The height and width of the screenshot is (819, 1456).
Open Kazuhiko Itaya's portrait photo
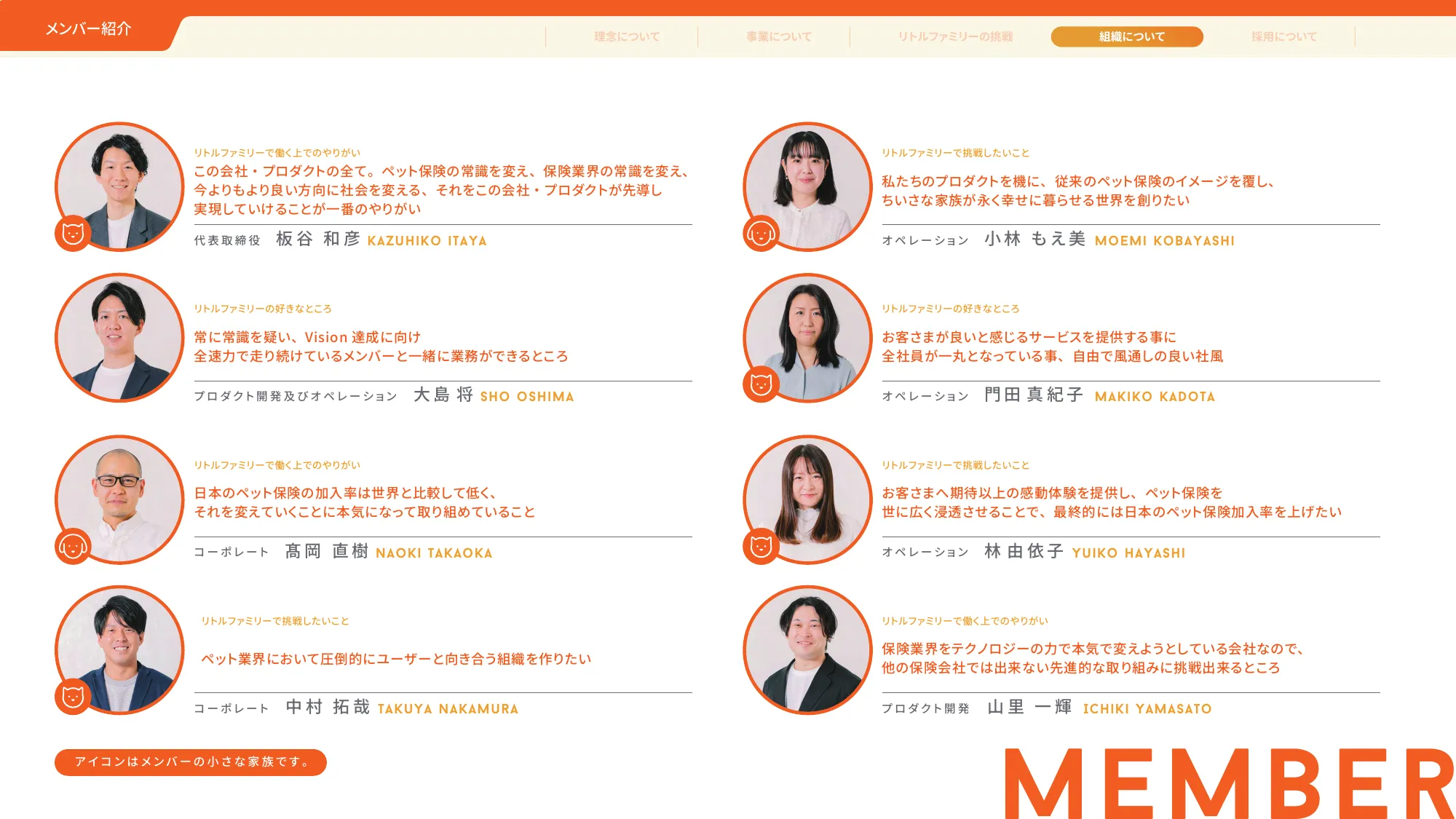120,186
